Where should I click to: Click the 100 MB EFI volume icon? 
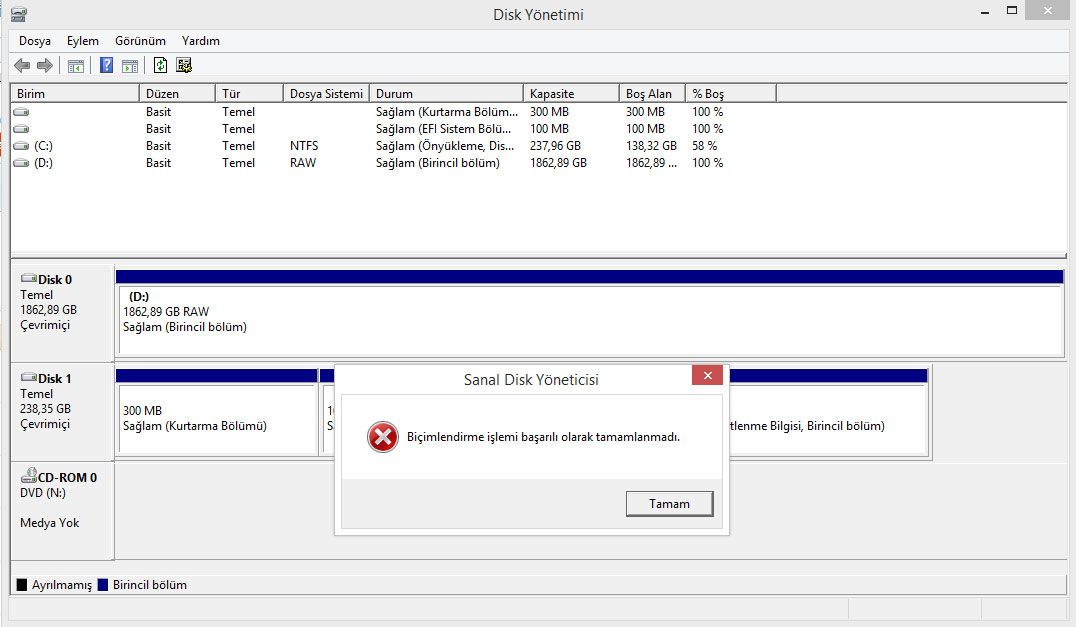pyautogui.click(x=21, y=128)
